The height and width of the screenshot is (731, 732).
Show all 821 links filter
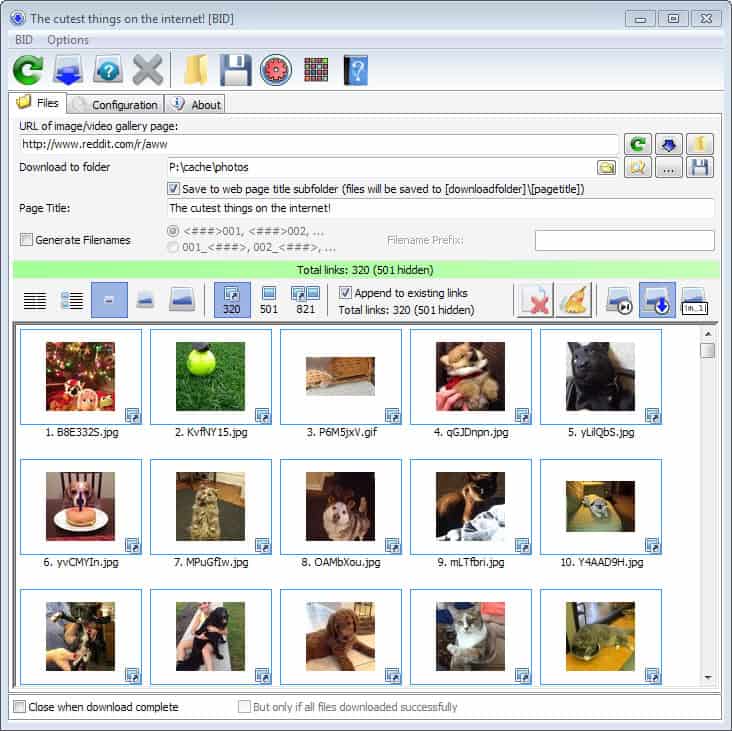tap(305, 300)
